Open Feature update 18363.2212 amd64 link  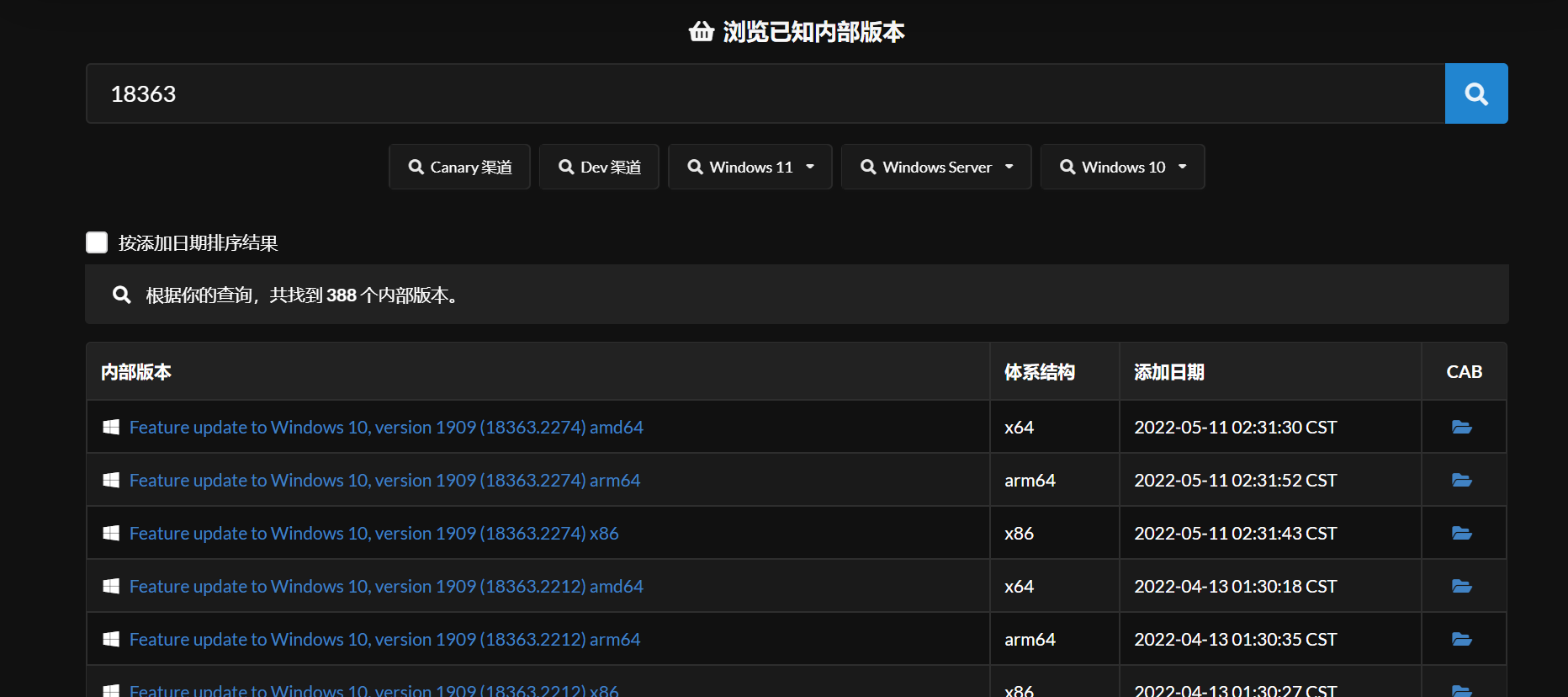[386, 587]
